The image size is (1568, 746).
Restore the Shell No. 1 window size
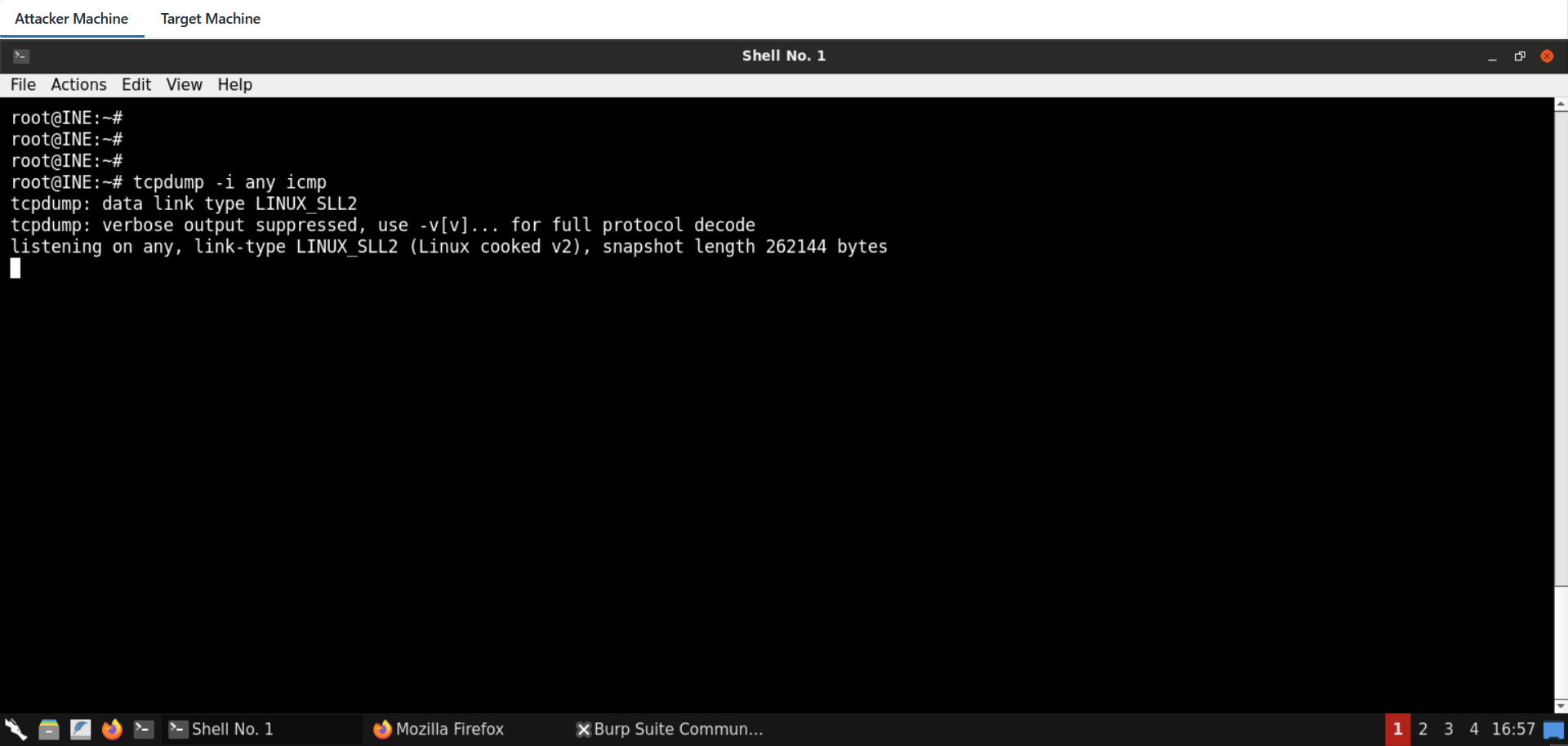tap(1519, 56)
